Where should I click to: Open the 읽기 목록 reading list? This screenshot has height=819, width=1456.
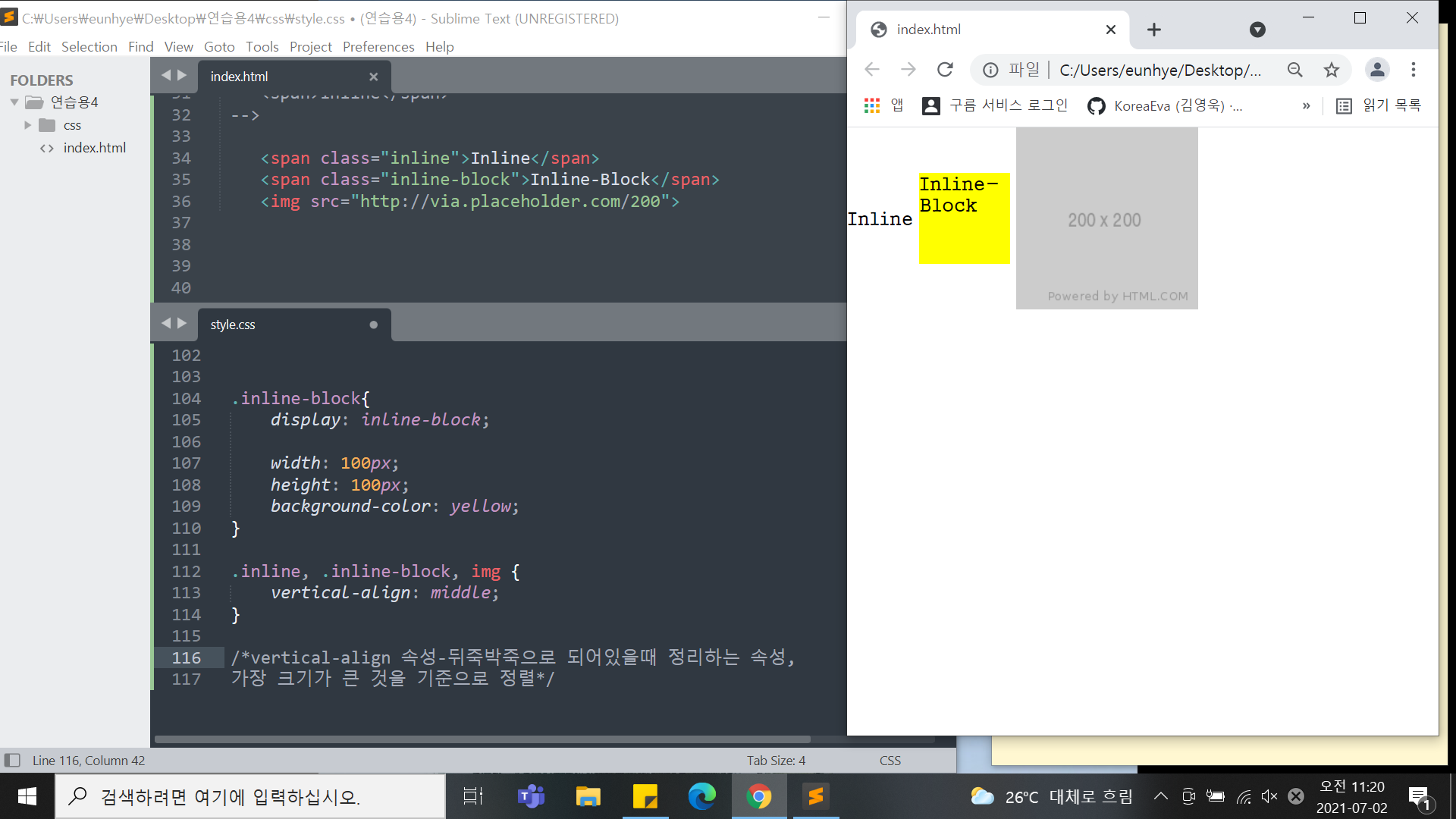point(1379,105)
